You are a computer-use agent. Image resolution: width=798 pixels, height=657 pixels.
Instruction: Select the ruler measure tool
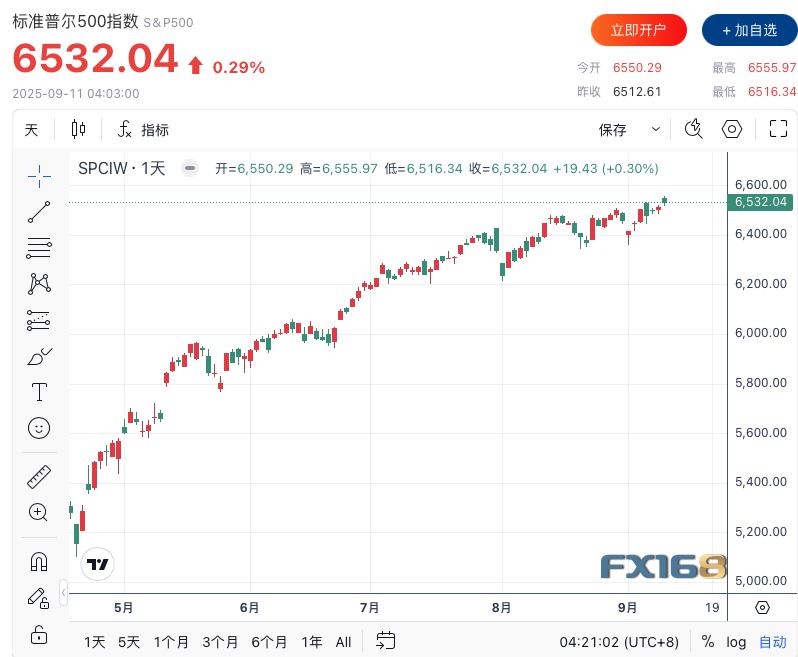[39, 477]
